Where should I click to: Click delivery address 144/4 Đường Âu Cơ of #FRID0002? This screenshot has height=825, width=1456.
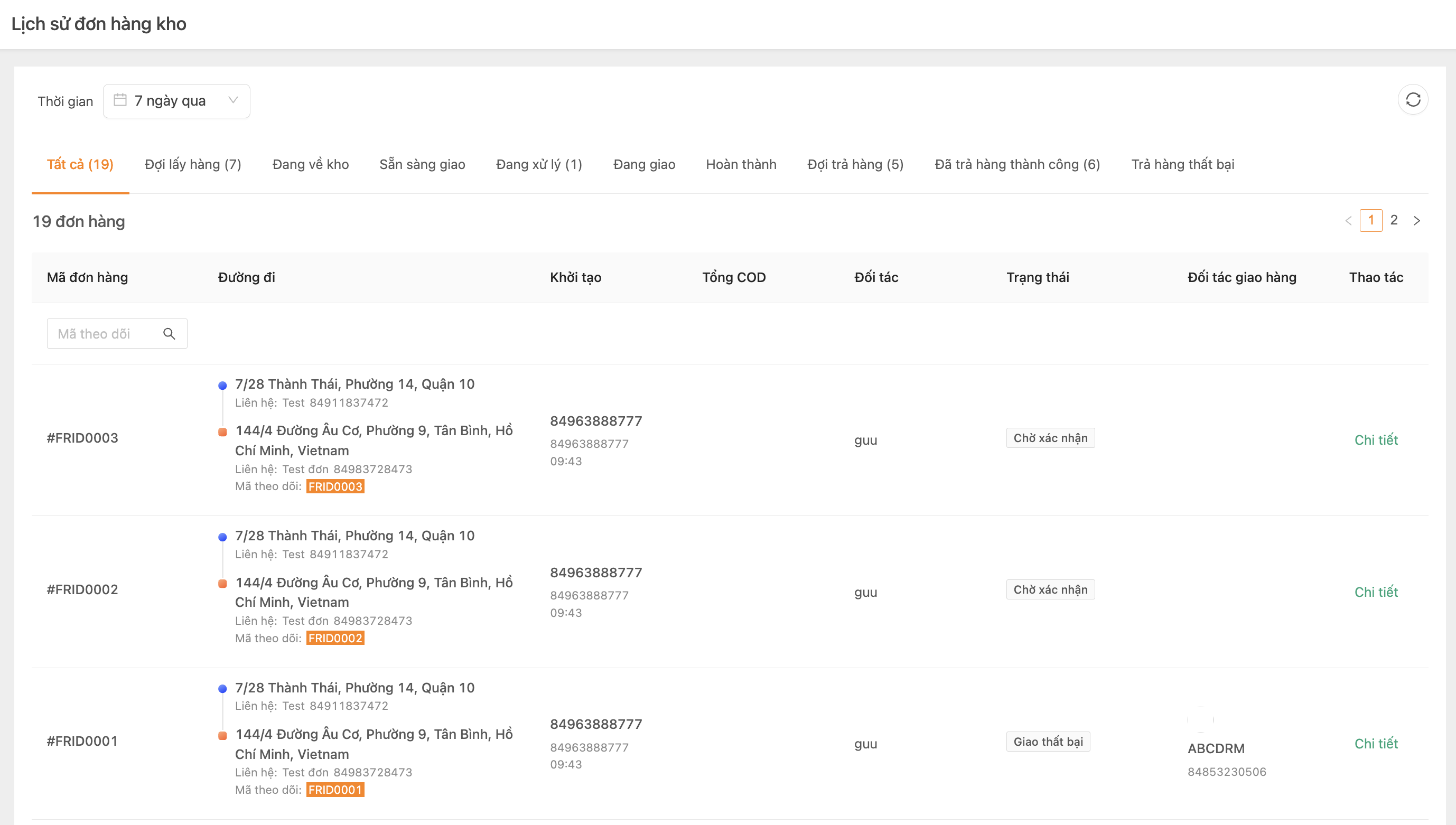(374, 592)
